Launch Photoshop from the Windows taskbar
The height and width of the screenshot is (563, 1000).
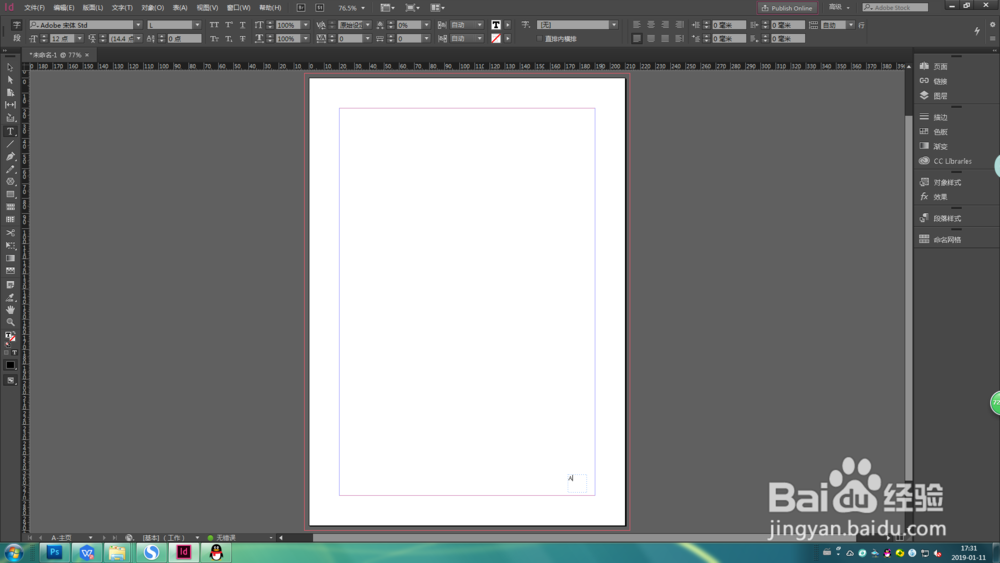click(x=54, y=552)
